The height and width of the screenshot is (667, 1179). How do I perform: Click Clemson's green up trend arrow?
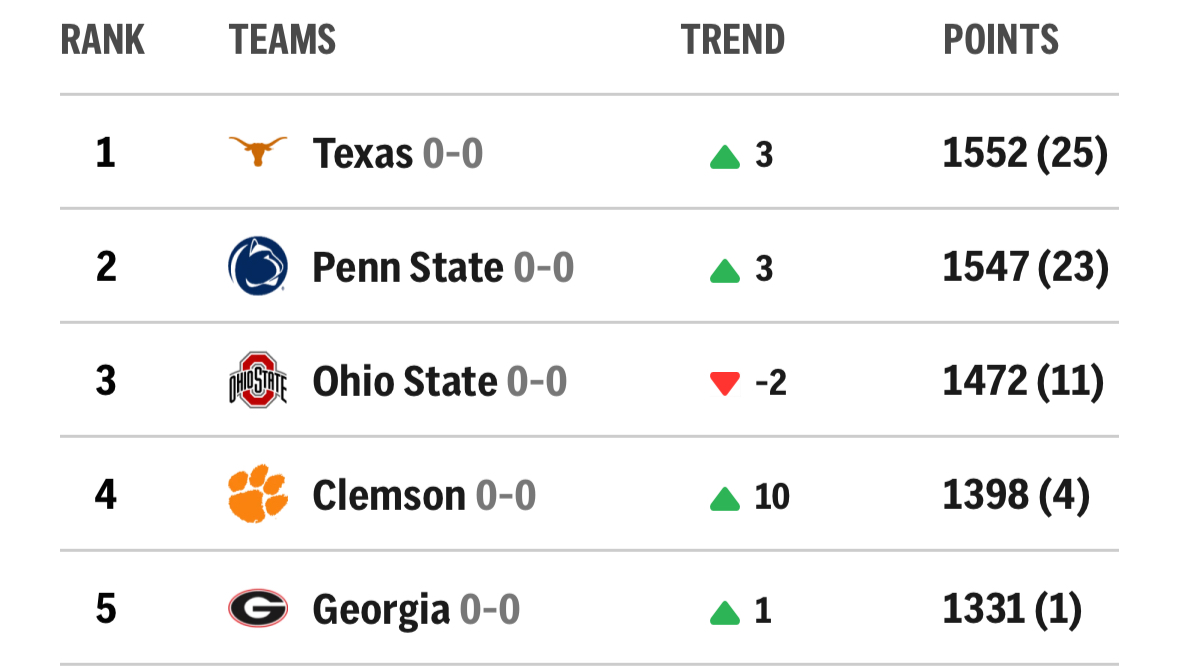pyautogui.click(x=725, y=498)
